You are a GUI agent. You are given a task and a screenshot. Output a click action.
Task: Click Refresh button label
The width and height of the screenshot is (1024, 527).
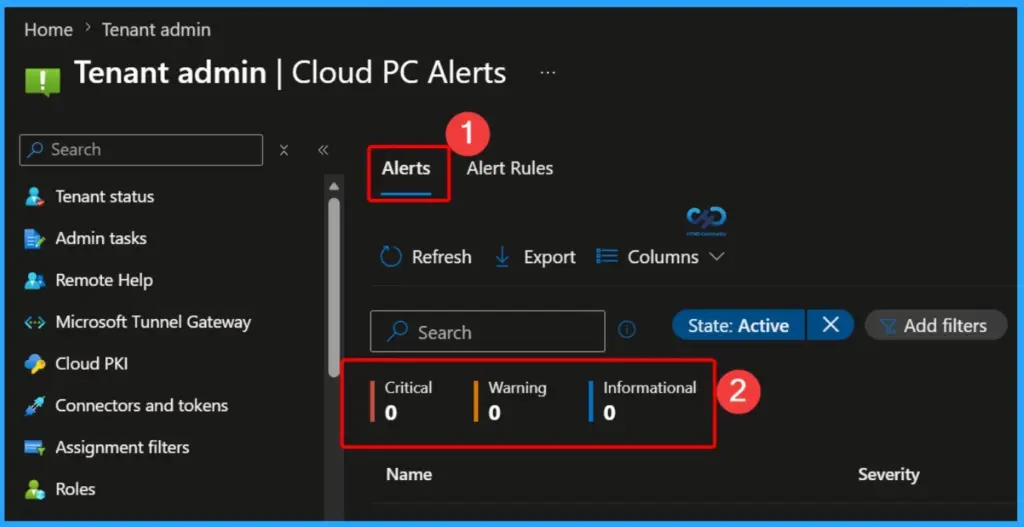[x=441, y=257]
